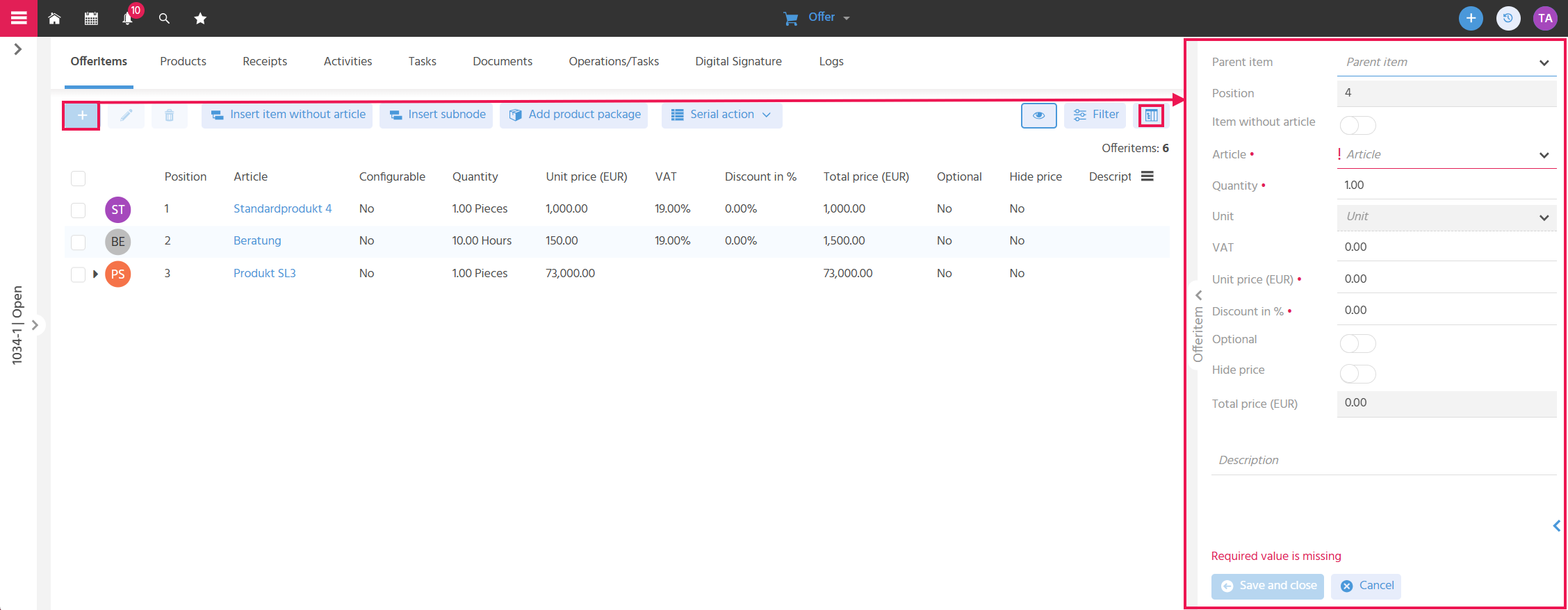Open the Beratung article link

(x=257, y=240)
